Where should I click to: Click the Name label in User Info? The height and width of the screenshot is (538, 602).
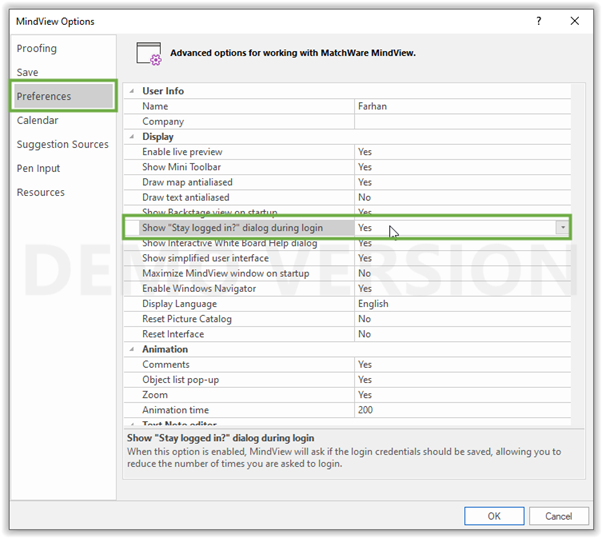155,106
